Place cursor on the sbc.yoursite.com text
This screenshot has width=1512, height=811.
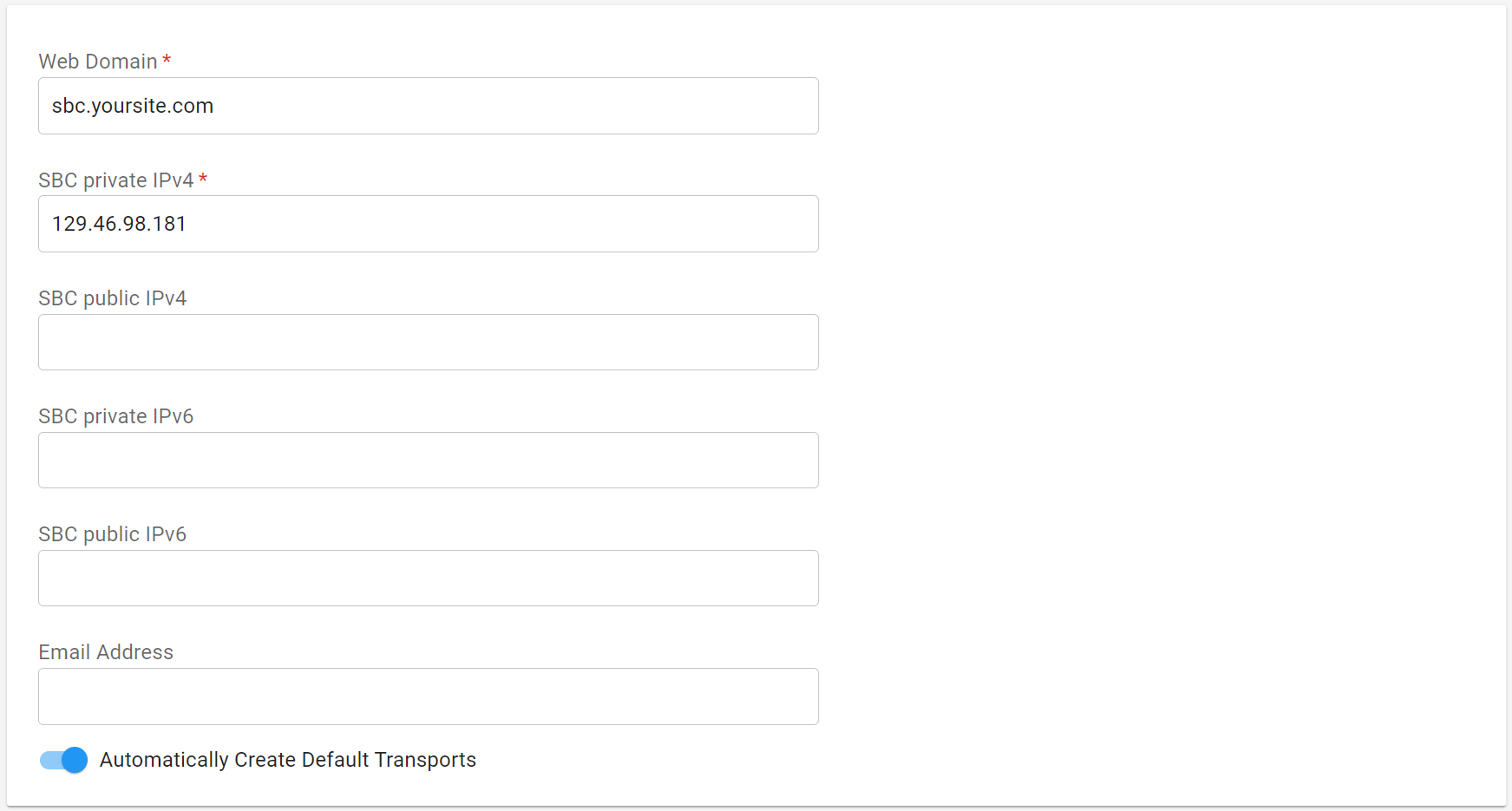133,106
